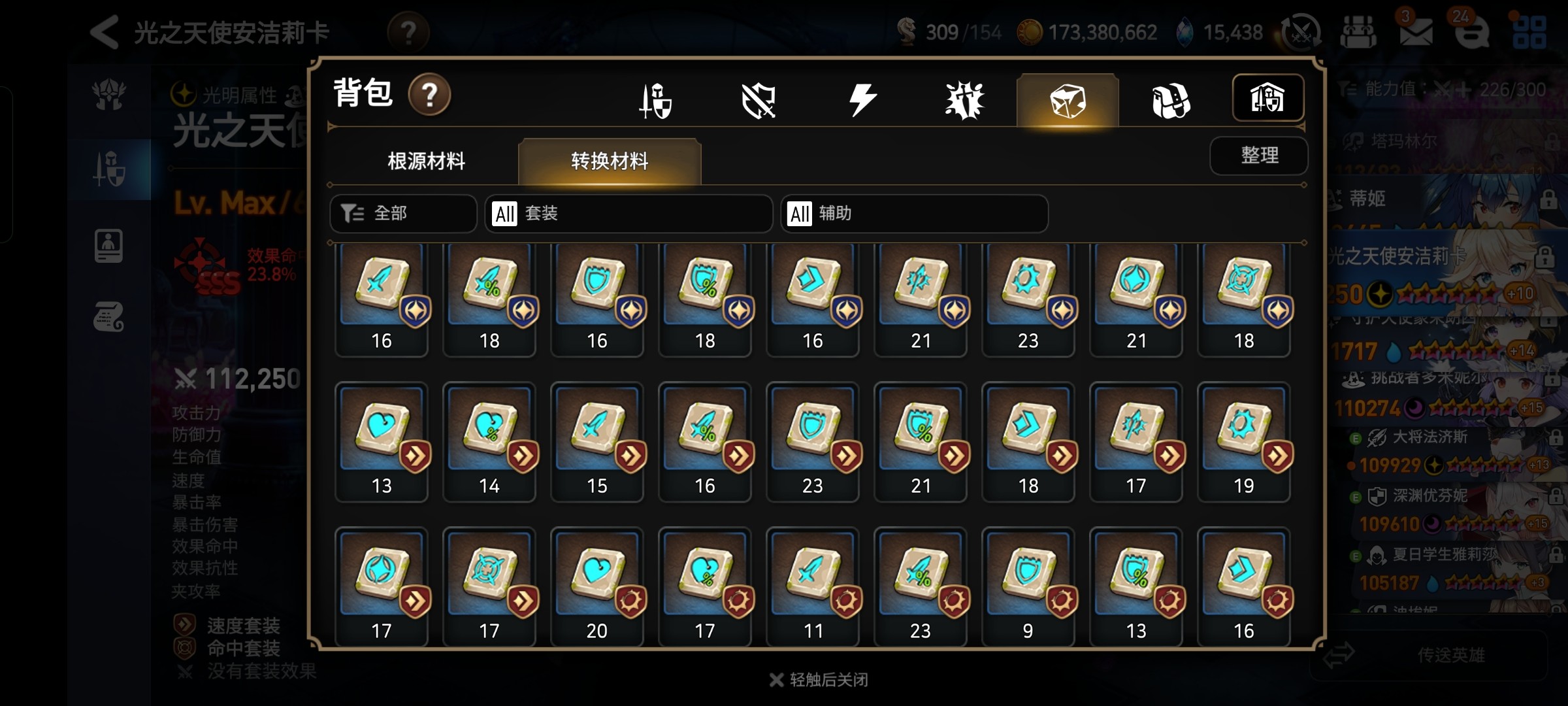
Task: Select the lightning bolt category icon
Action: point(862,101)
